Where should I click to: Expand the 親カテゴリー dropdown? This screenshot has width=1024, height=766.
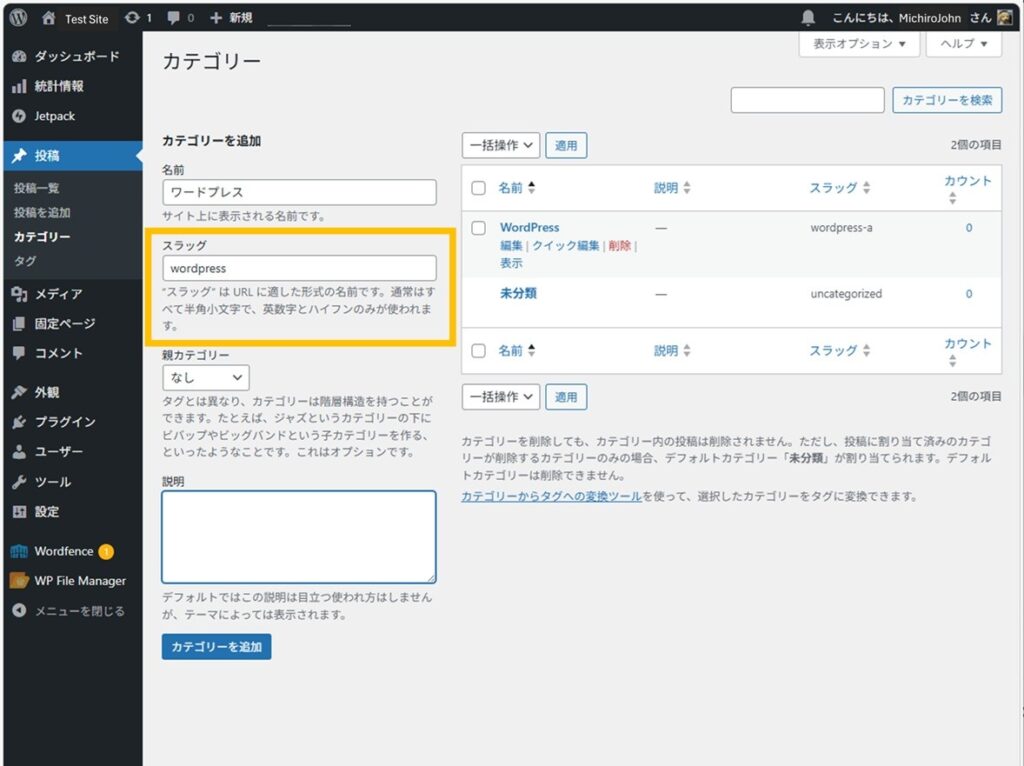click(206, 378)
